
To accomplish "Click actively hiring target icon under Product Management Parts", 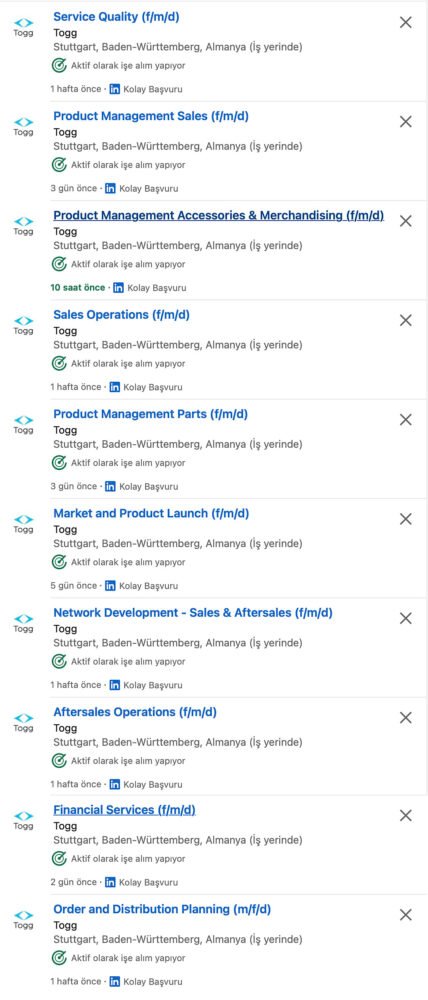I will click(x=59, y=462).
